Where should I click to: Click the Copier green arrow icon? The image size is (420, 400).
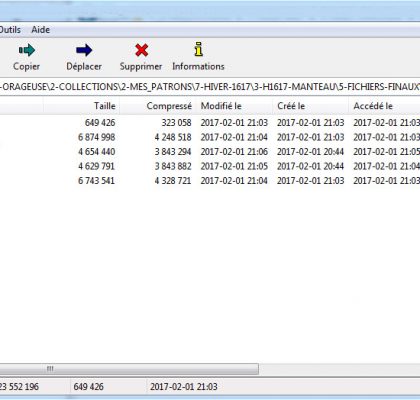point(27,50)
